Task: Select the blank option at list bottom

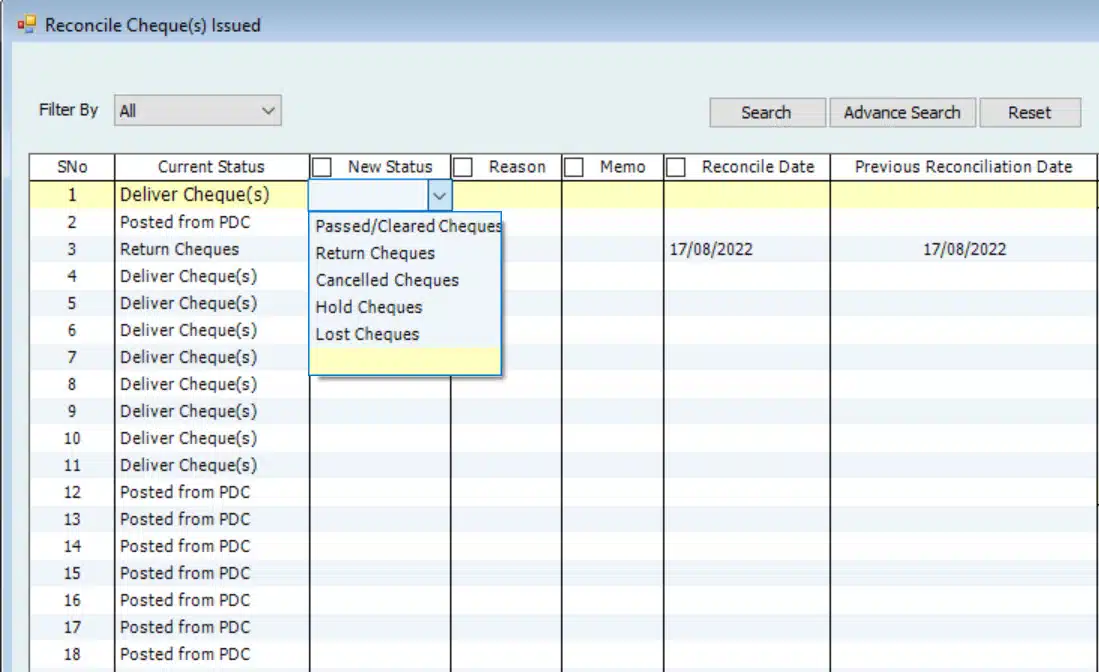Action: click(x=405, y=360)
